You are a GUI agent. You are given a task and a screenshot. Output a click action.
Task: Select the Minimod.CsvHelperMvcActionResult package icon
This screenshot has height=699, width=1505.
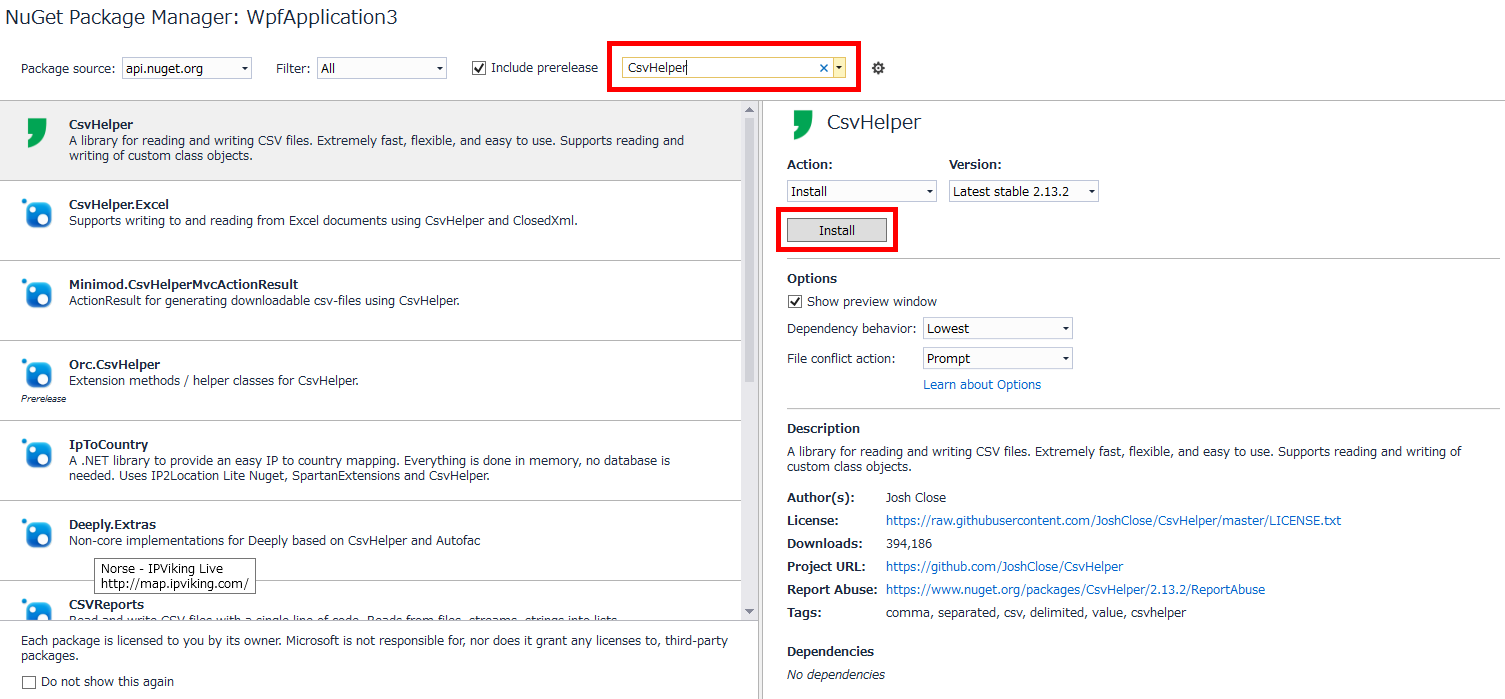coord(37,293)
